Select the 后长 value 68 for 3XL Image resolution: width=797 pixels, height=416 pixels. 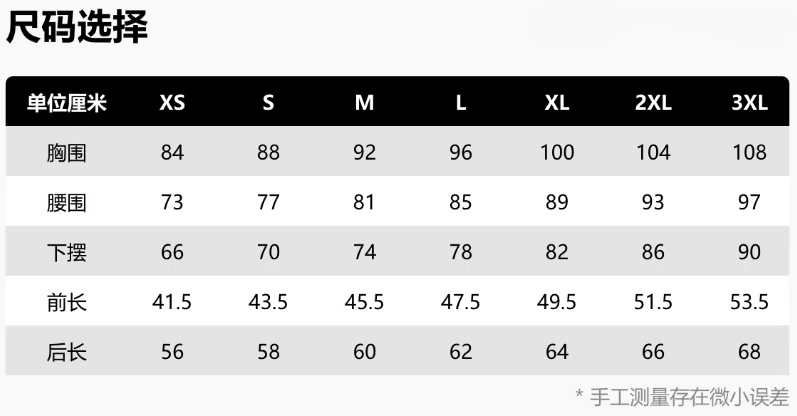[x=749, y=352]
